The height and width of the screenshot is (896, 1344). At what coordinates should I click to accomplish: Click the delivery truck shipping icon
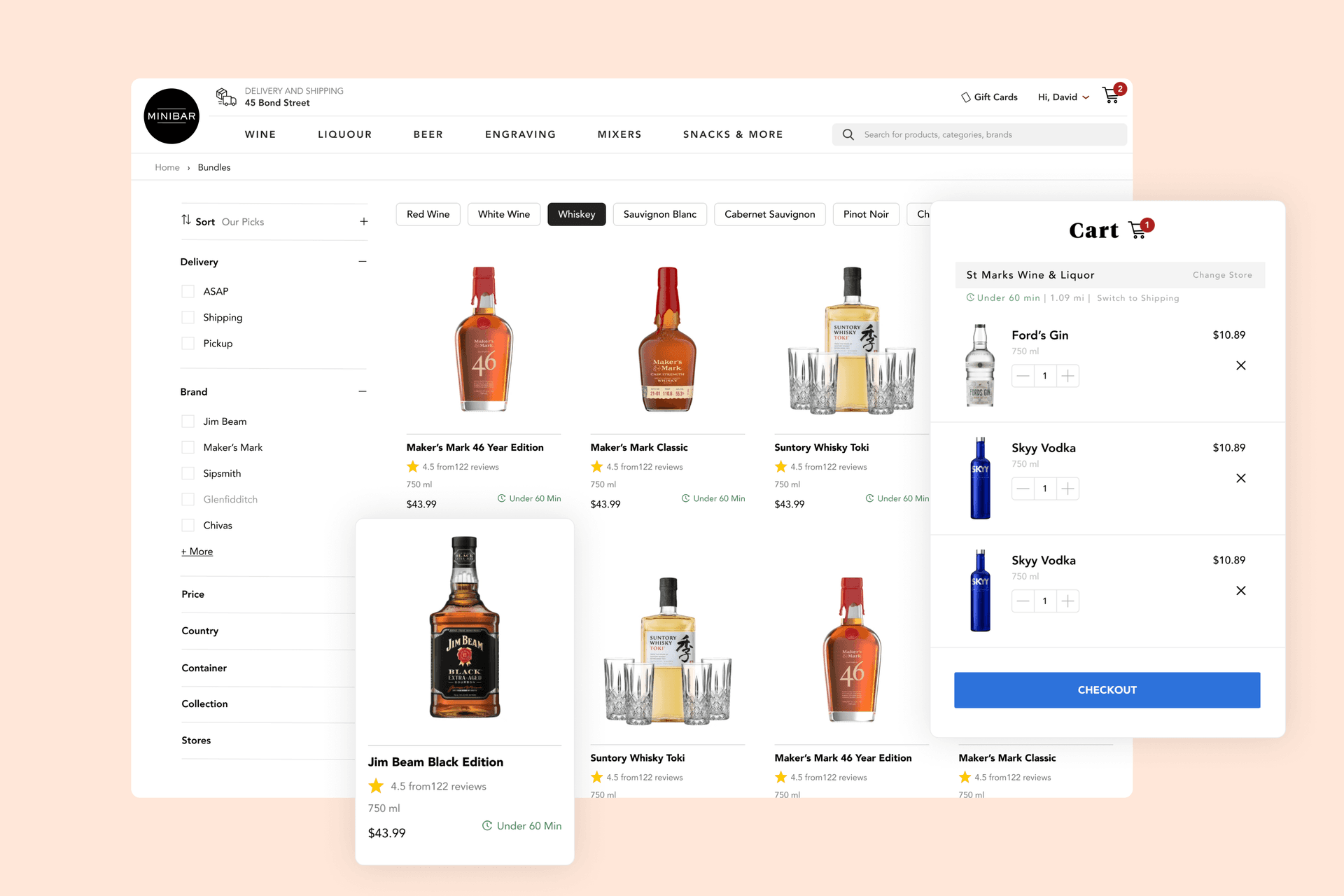tap(225, 96)
